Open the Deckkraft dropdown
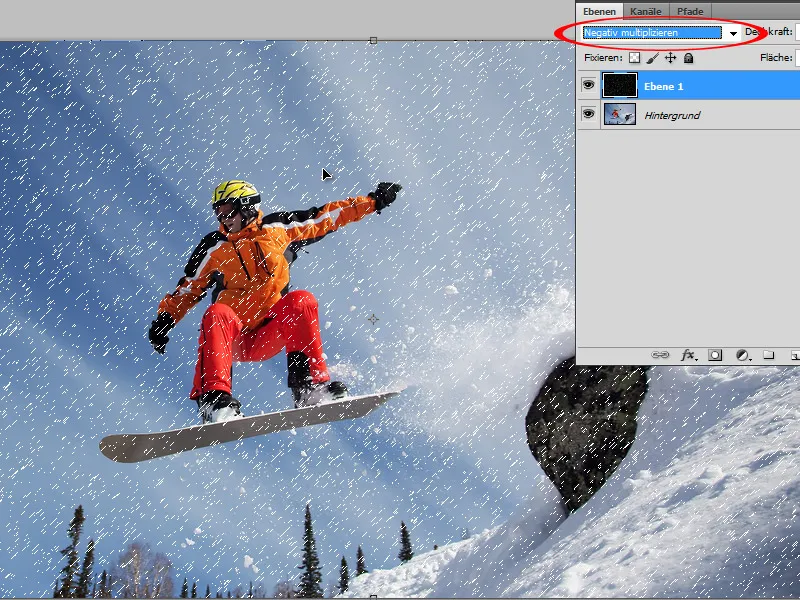The image size is (800, 600). [795, 31]
